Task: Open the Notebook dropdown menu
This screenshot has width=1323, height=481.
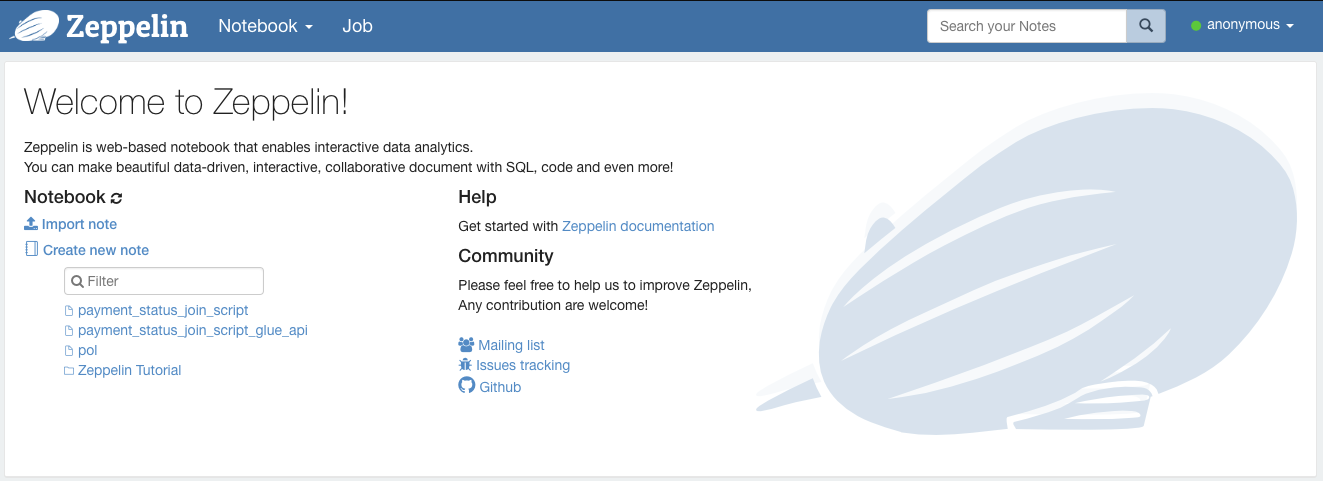Action: pyautogui.click(x=265, y=26)
